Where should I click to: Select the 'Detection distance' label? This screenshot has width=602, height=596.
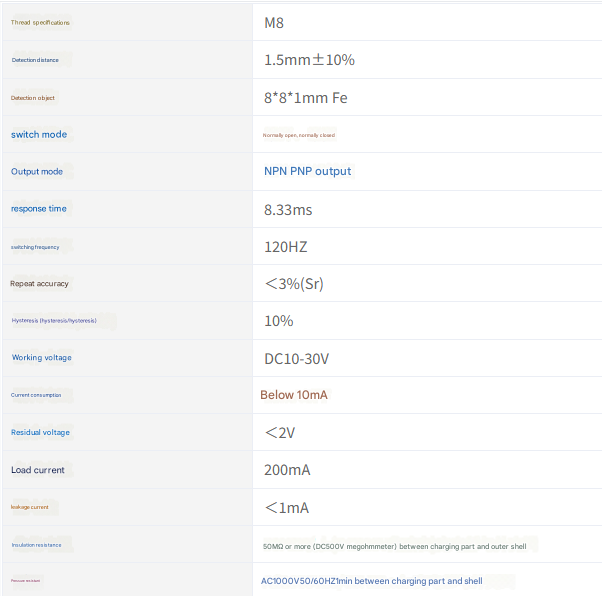click(x=35, y=60)
